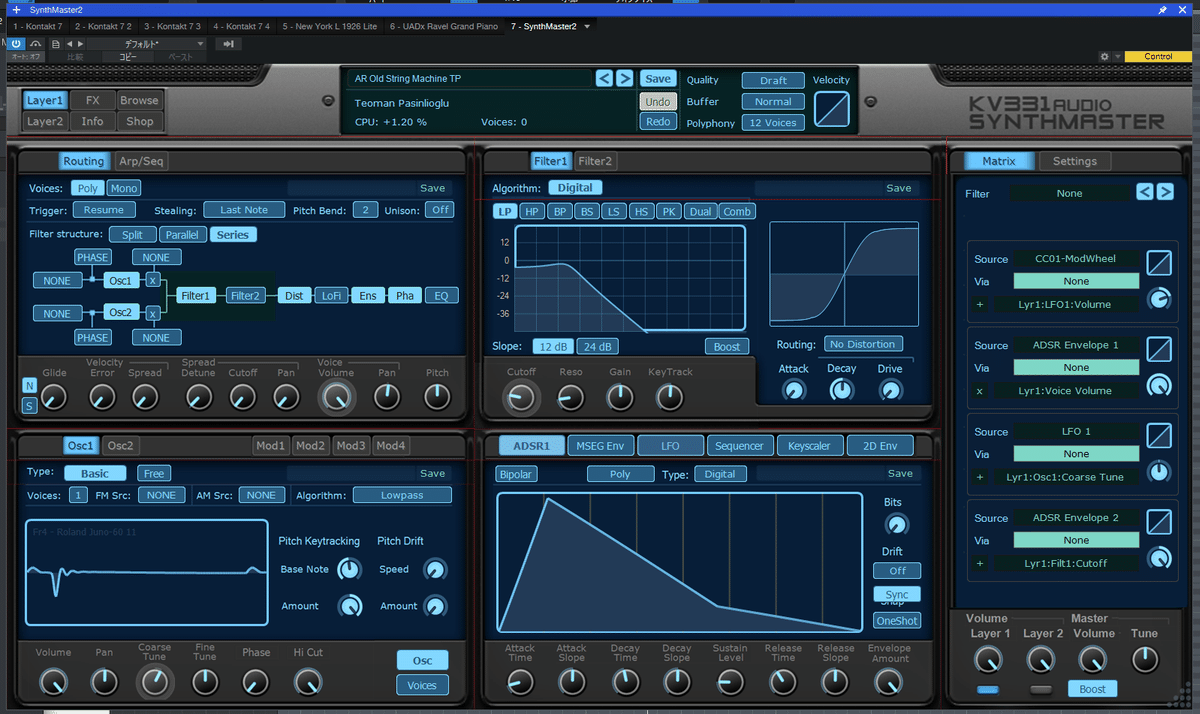Select previous matrix filter arrow
Image resolution: width=1200 pixels, height=714 pixels.
click(1145, 192)
